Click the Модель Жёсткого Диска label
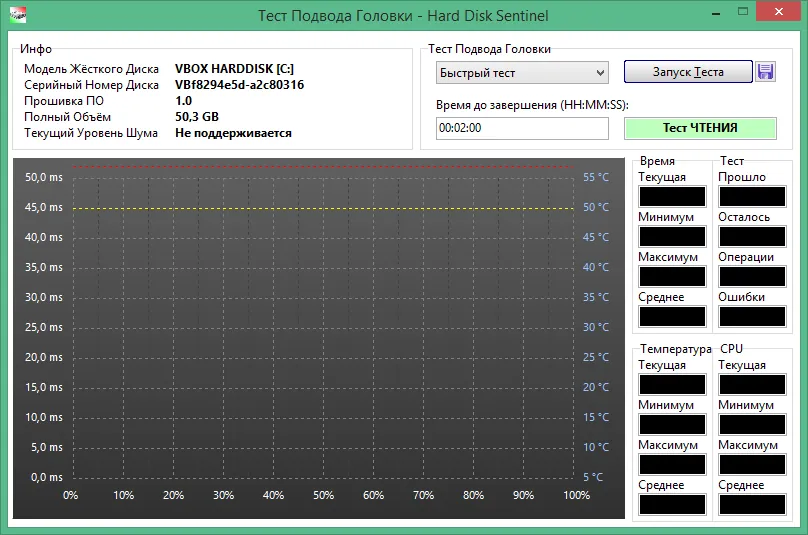 [x=91, y=69]
